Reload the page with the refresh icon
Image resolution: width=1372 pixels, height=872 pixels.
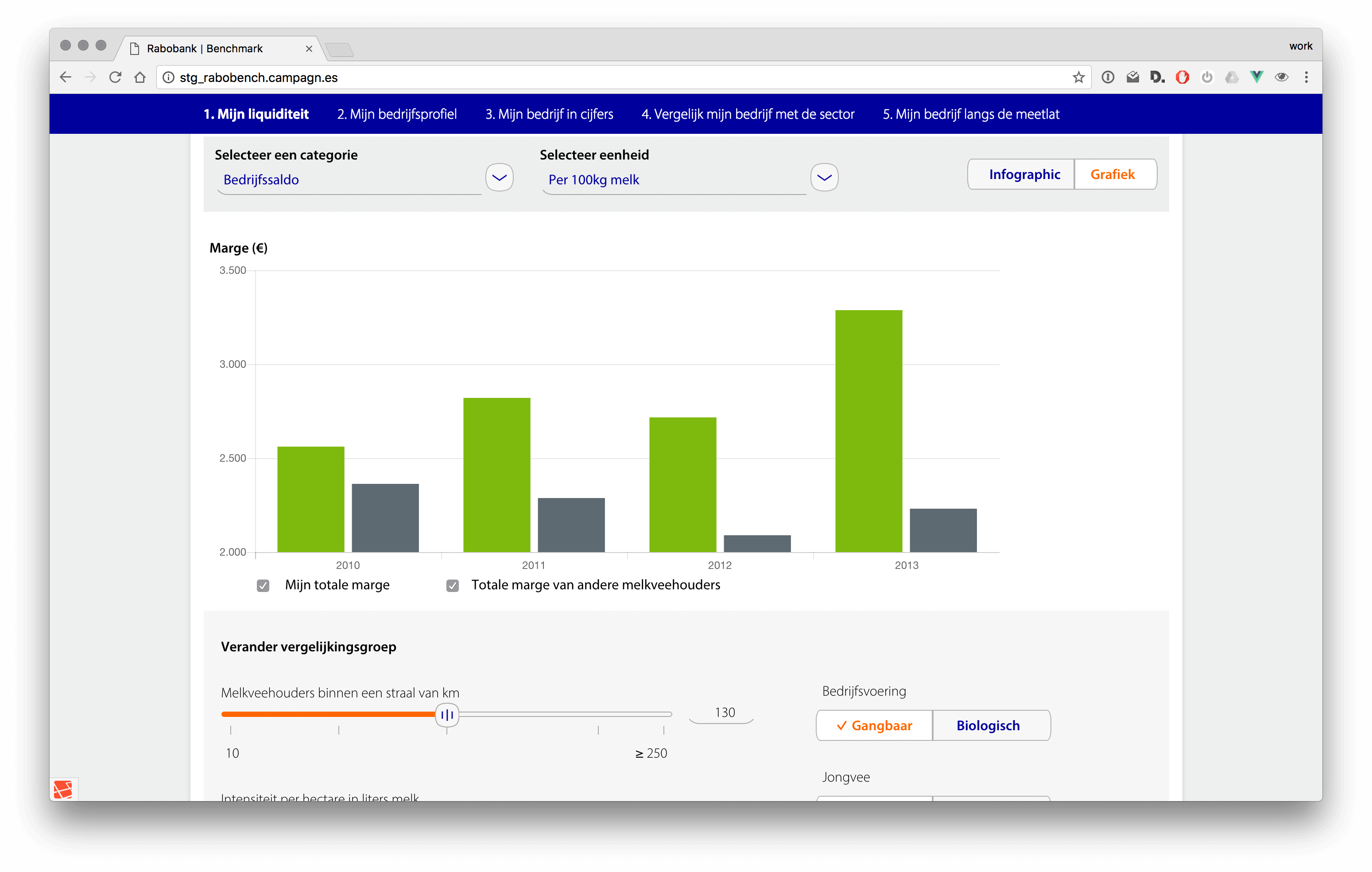(115, 77)
